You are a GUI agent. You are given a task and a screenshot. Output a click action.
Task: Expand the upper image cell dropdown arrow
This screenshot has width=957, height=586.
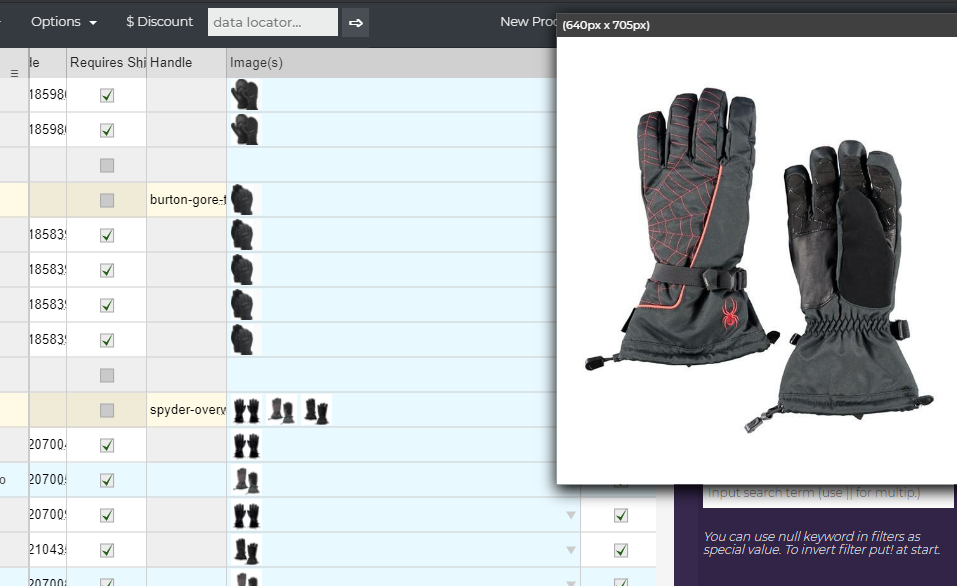click(x=571, y=515)
